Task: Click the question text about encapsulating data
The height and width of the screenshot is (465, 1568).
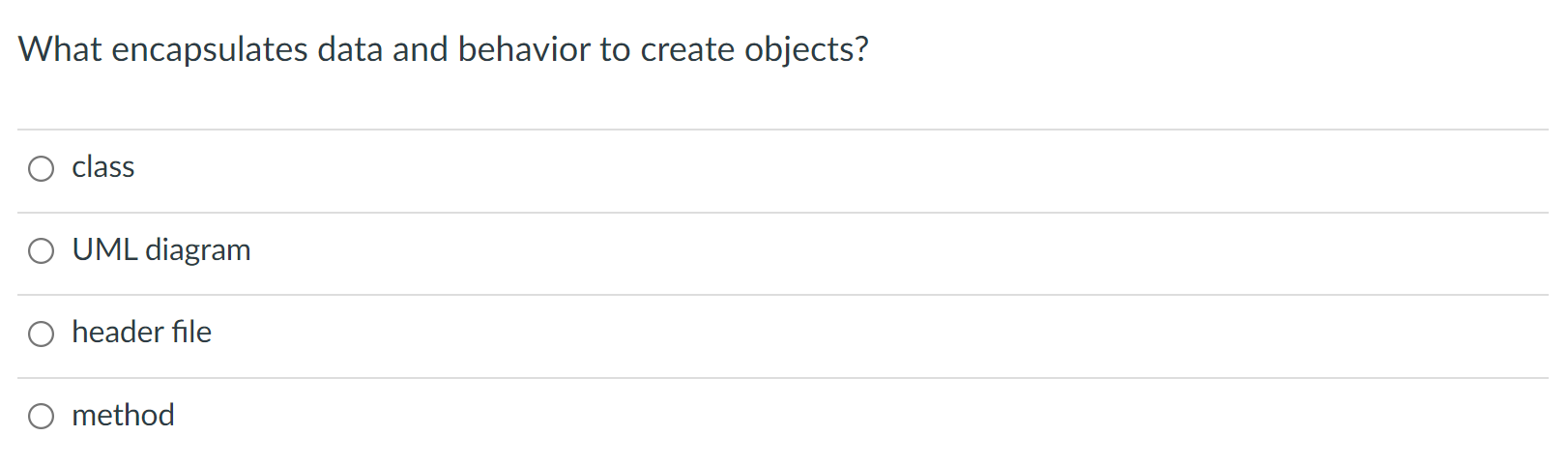Action: (x=444, y=49)
